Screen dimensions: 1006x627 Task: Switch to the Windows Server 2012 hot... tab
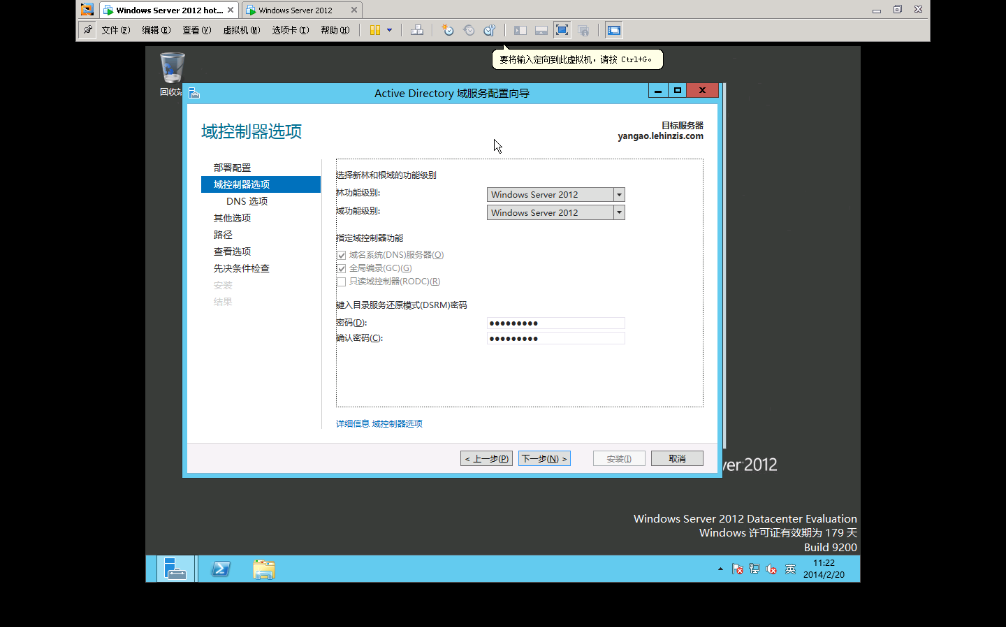pyautogui.click(x=169, y=10)
